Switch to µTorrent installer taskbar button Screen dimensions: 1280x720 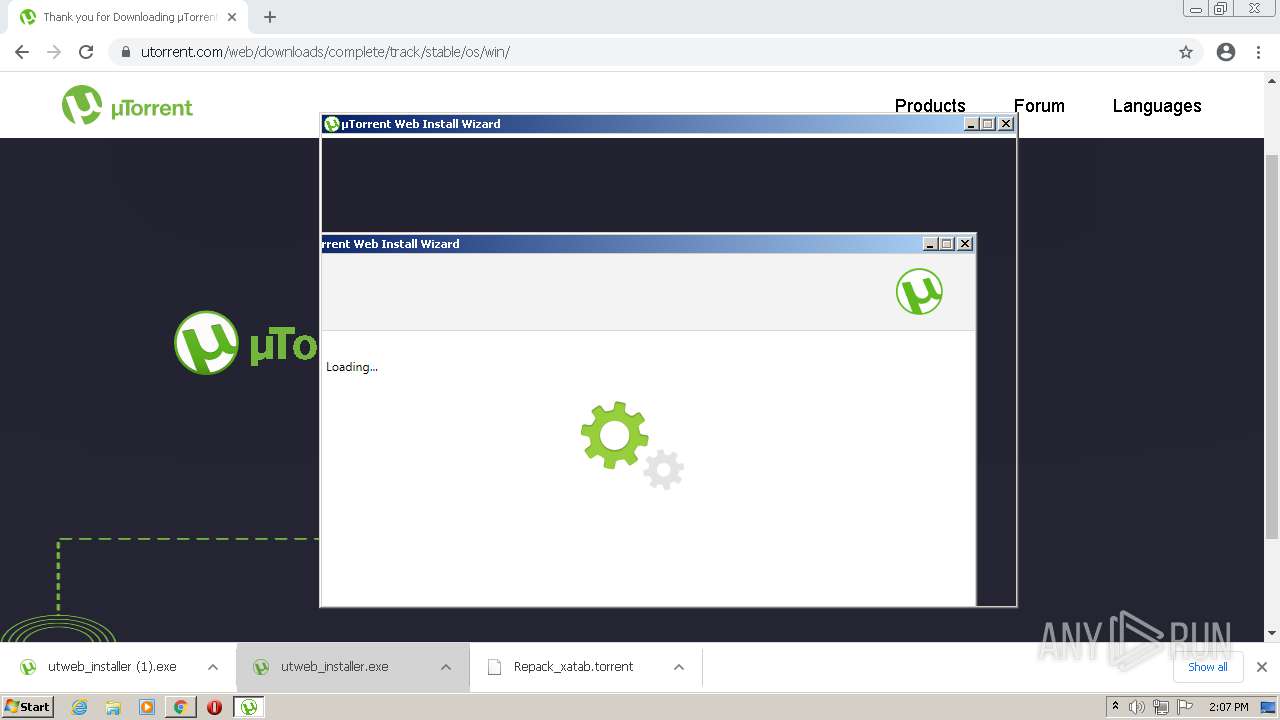coord(249,707)
